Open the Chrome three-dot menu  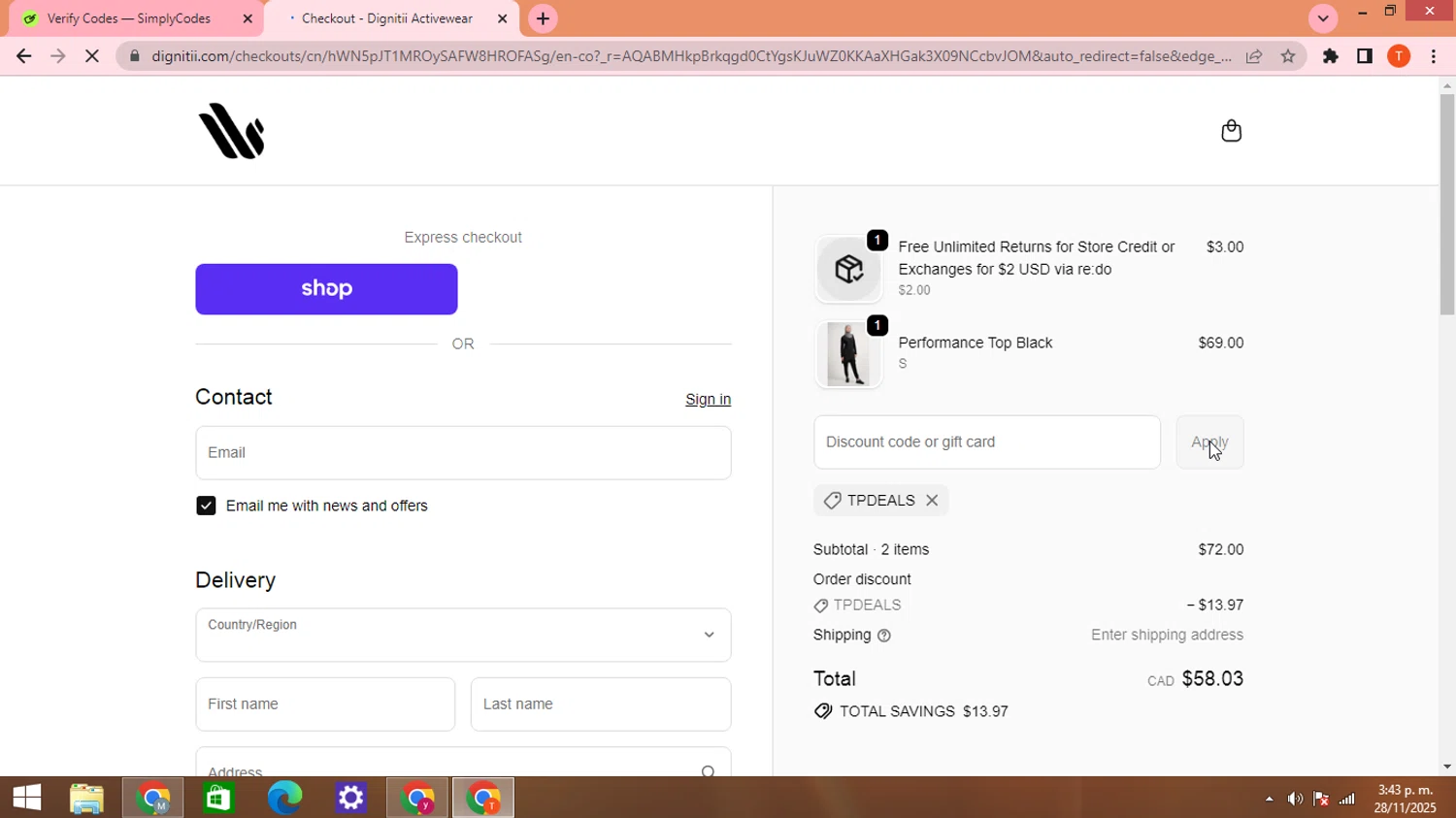pos(1434,56)
